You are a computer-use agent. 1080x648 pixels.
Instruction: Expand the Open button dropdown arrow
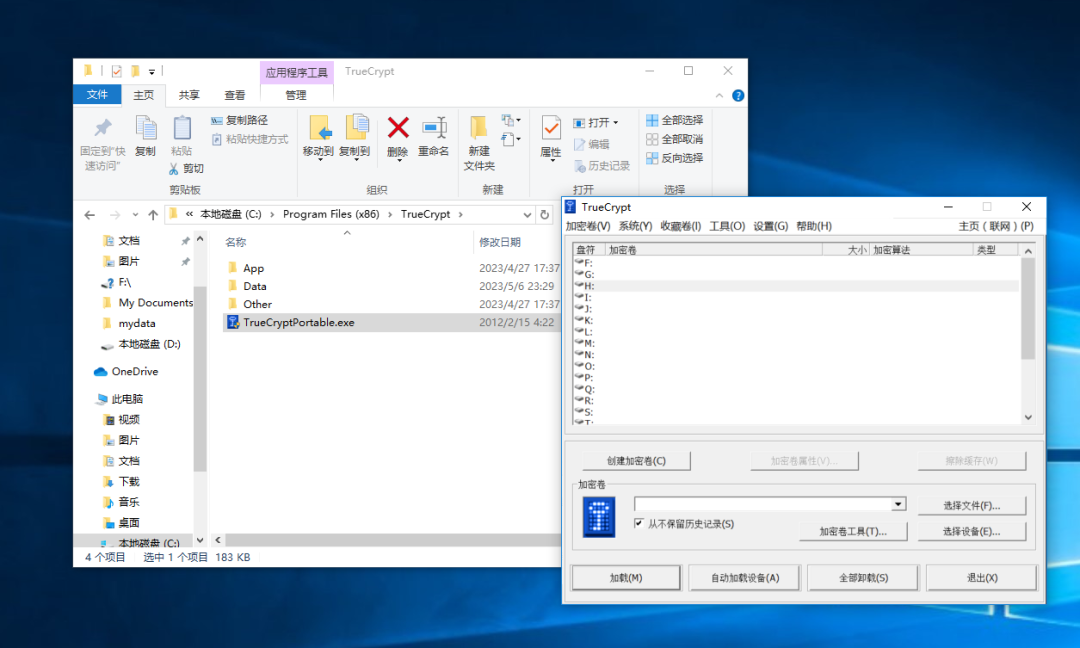pyautogui.click(x=616, y=123)
